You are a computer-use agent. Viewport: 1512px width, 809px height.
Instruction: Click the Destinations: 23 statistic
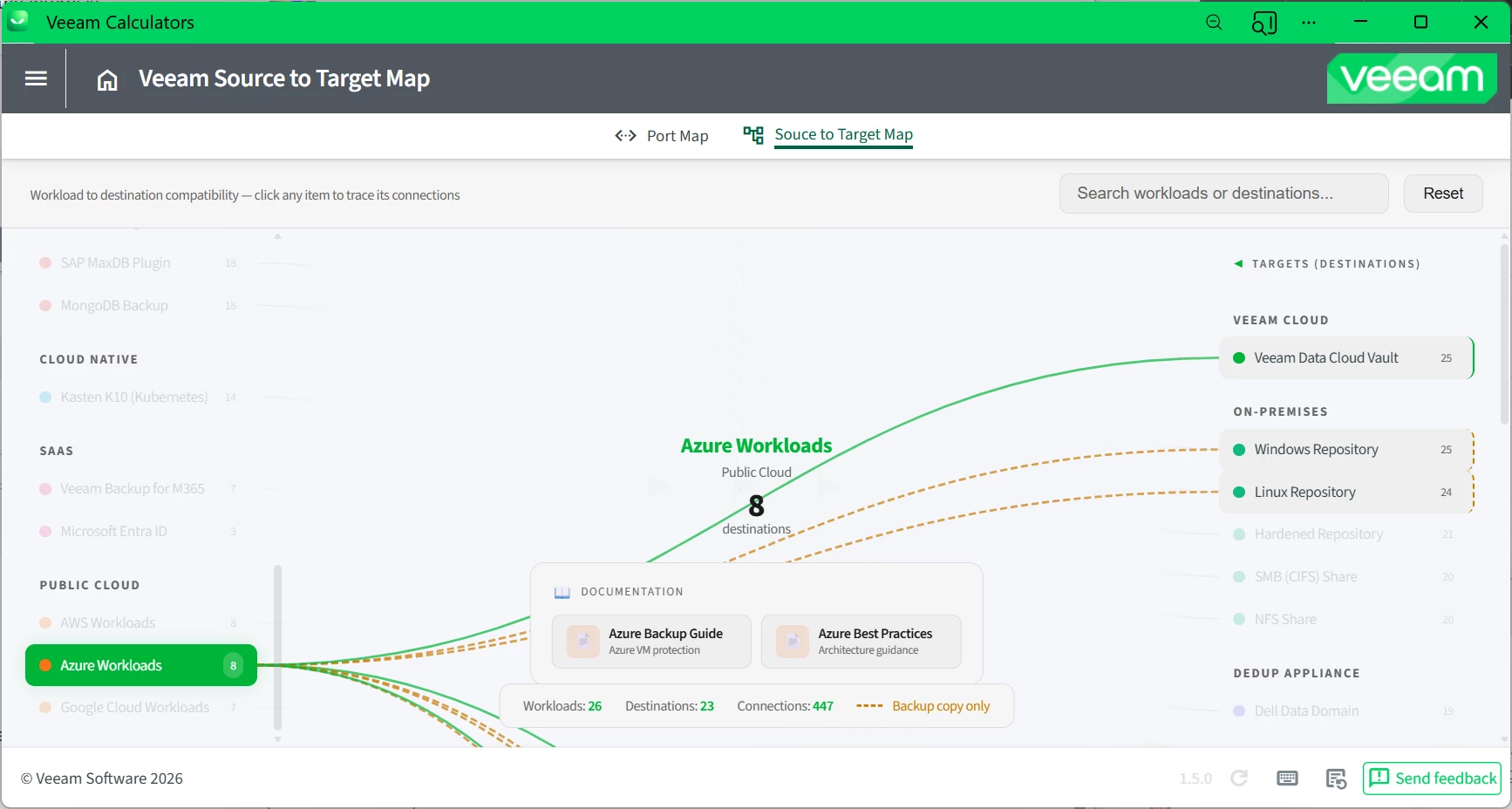[670, 706]
